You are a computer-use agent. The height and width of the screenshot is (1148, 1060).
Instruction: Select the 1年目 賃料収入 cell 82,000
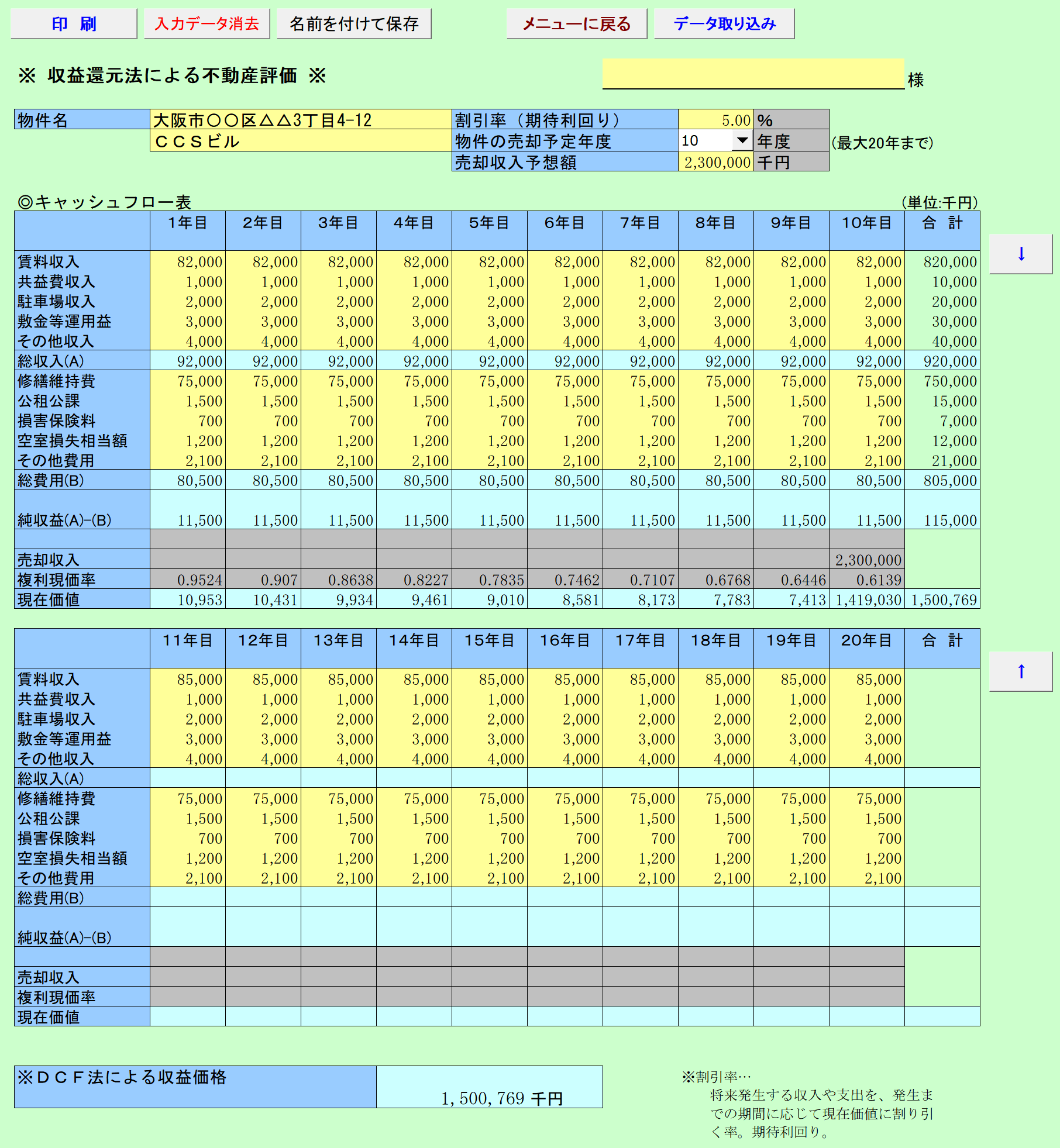coord(188,261)
